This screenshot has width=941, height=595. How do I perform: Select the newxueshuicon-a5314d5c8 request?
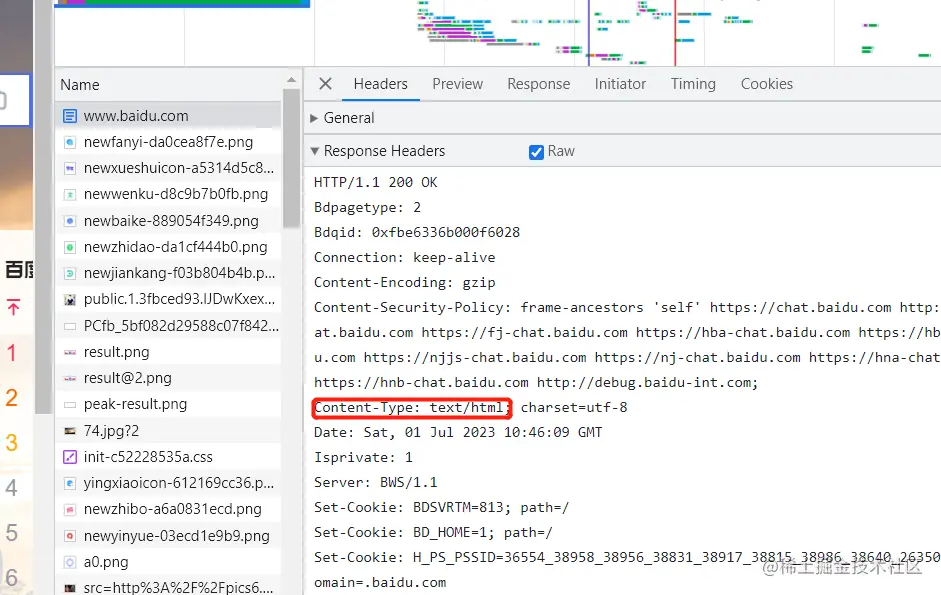[168, 168]
